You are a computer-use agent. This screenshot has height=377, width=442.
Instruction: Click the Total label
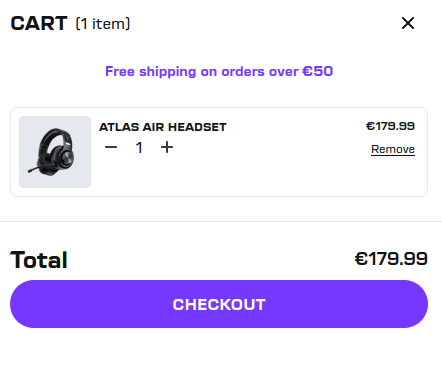[x=39, y=260]
